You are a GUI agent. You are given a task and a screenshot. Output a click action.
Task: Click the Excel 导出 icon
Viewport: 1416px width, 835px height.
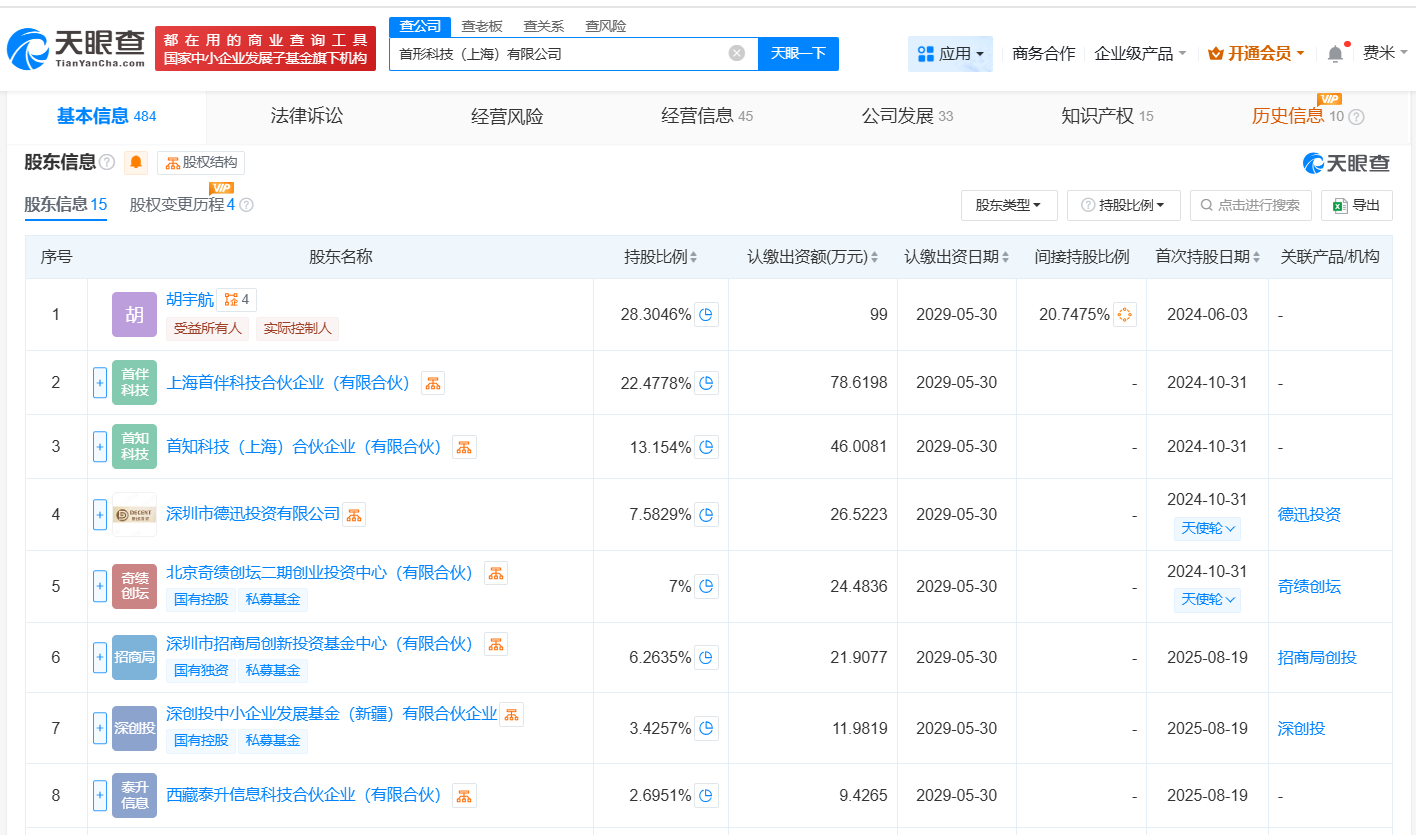[x=1341, y=205]
